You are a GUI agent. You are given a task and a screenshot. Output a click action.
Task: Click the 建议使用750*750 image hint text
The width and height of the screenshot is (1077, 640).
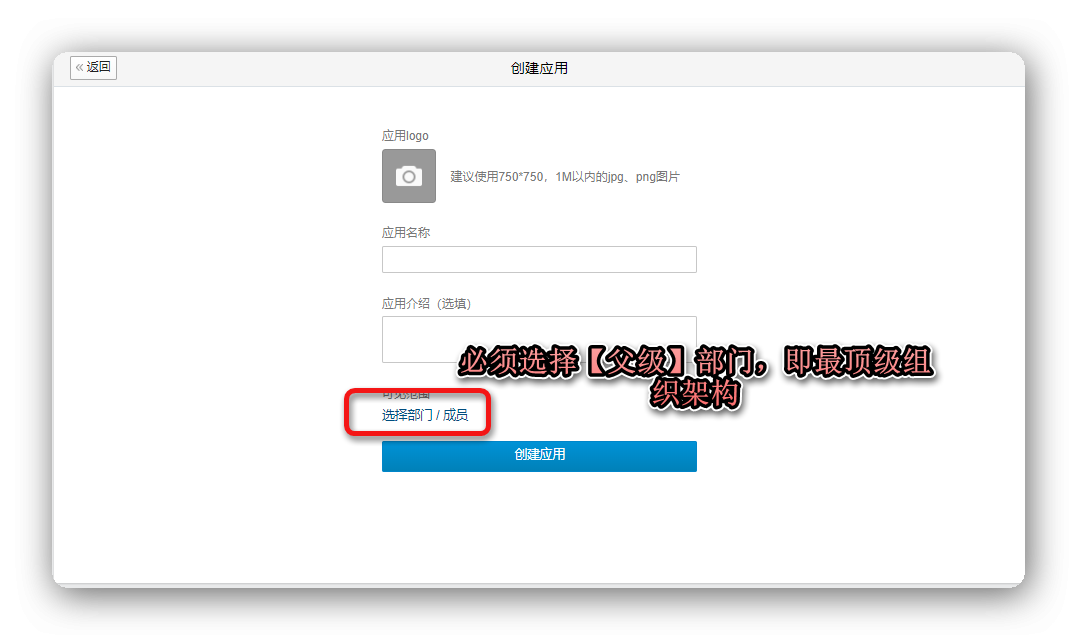(499, 177)
